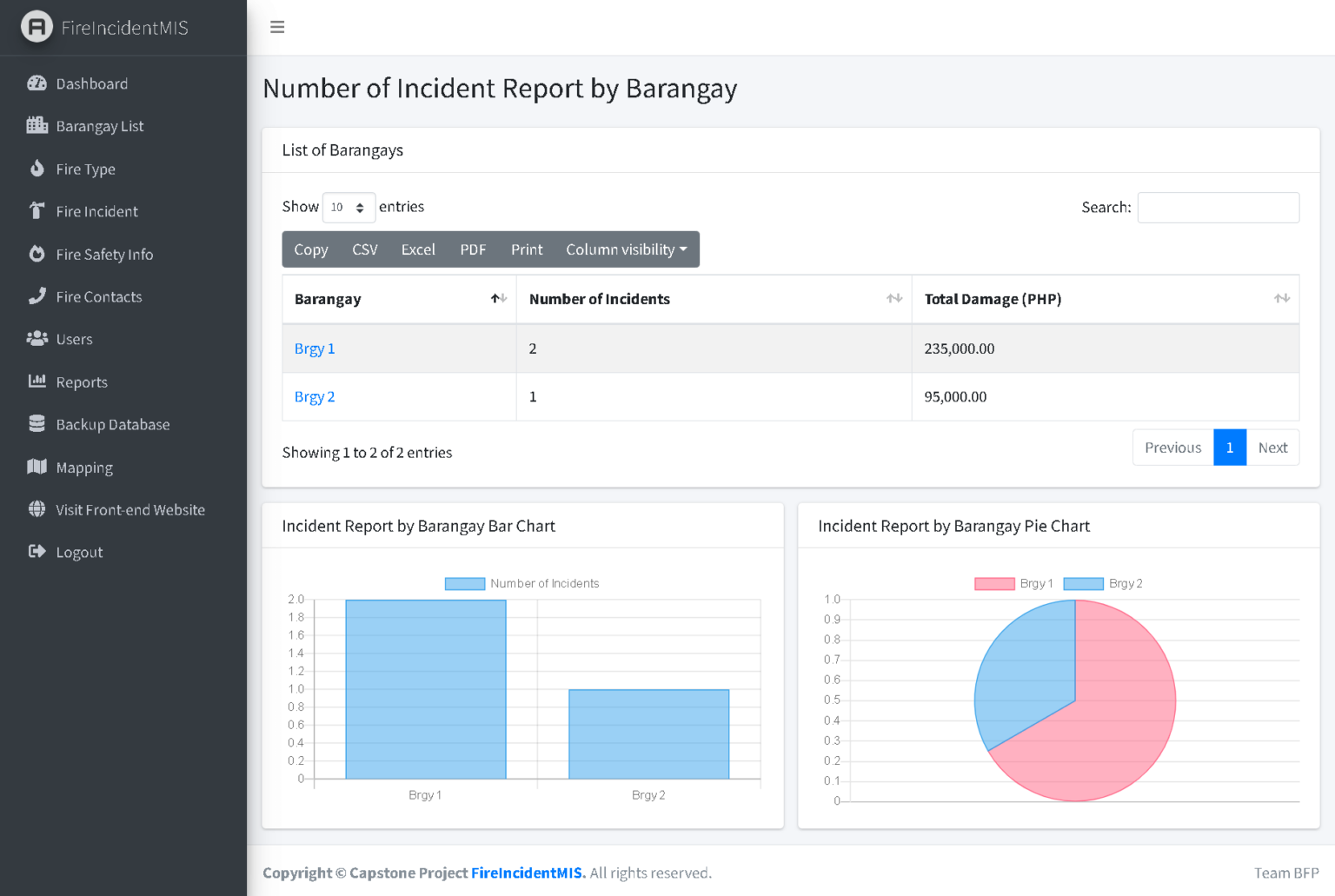Open the Column visibility dropdown
This screenshot has height=896, width=1335.
click(x=627, y=249)
